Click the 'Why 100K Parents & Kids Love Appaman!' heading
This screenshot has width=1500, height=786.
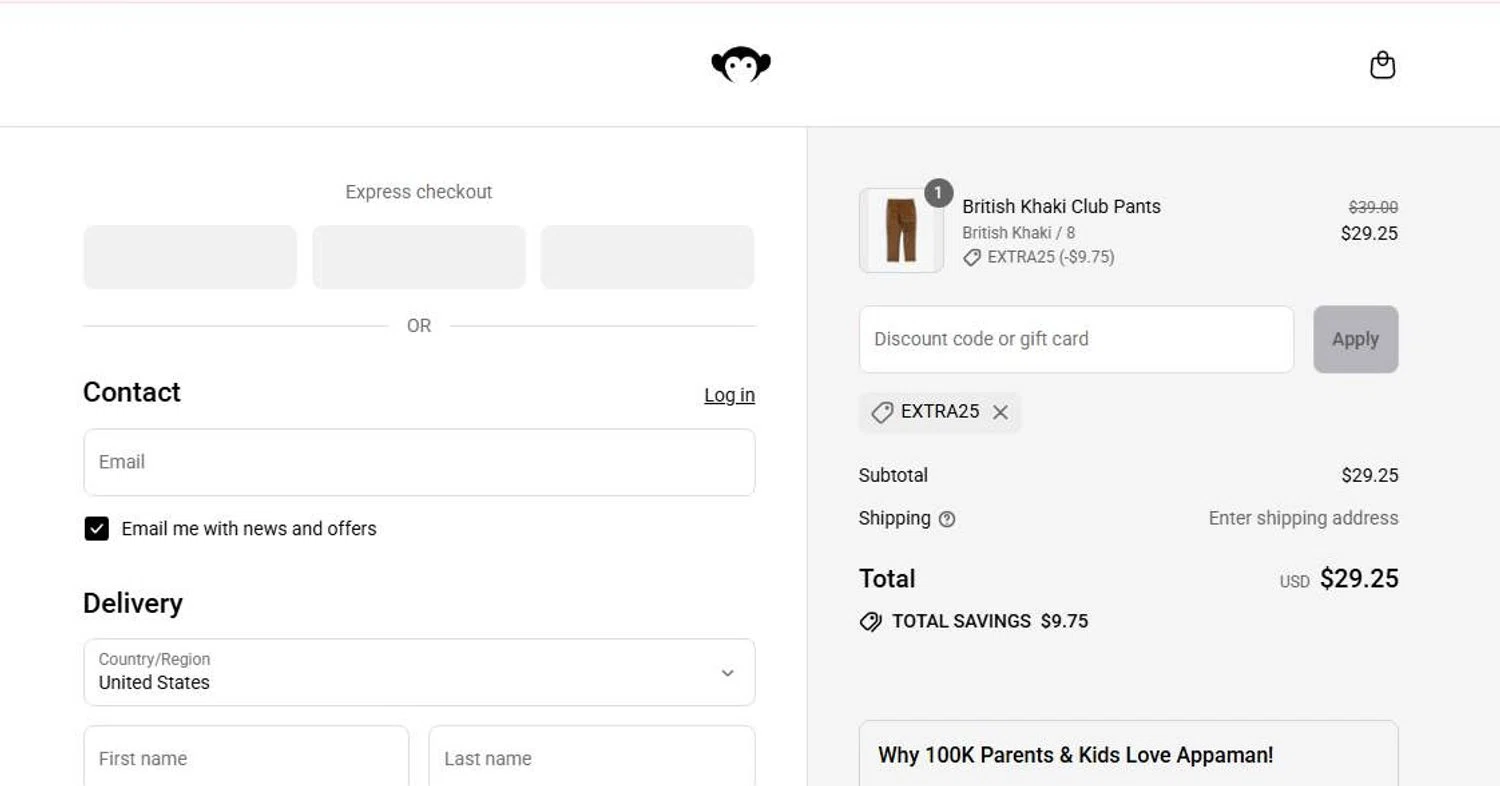click(1075, 755)
